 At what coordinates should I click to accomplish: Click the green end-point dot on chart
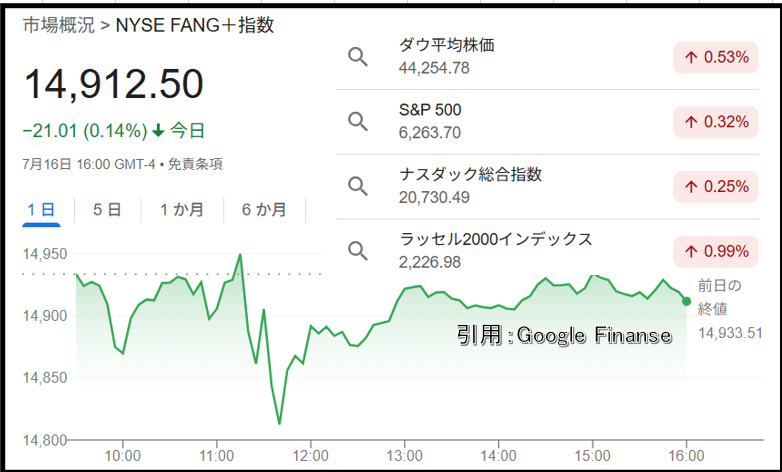pos(686,301)
